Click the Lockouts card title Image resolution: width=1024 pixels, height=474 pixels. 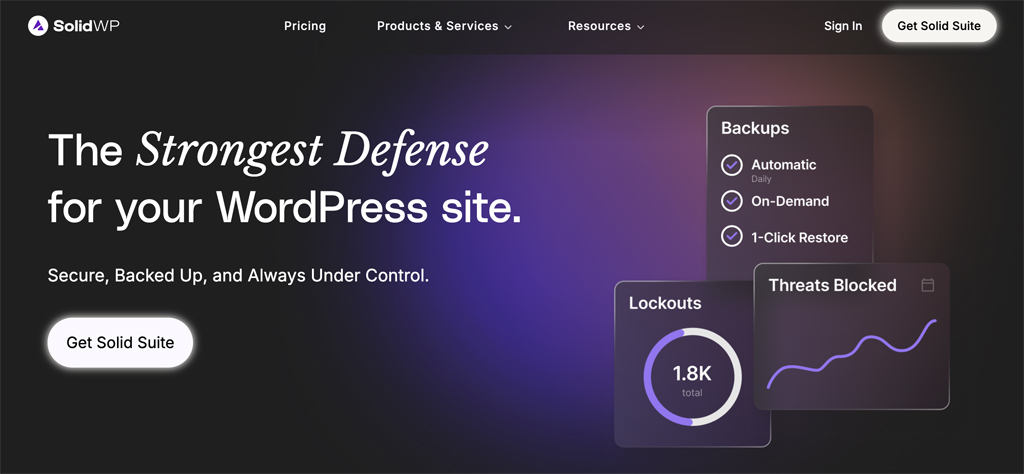tap(665, 303)
